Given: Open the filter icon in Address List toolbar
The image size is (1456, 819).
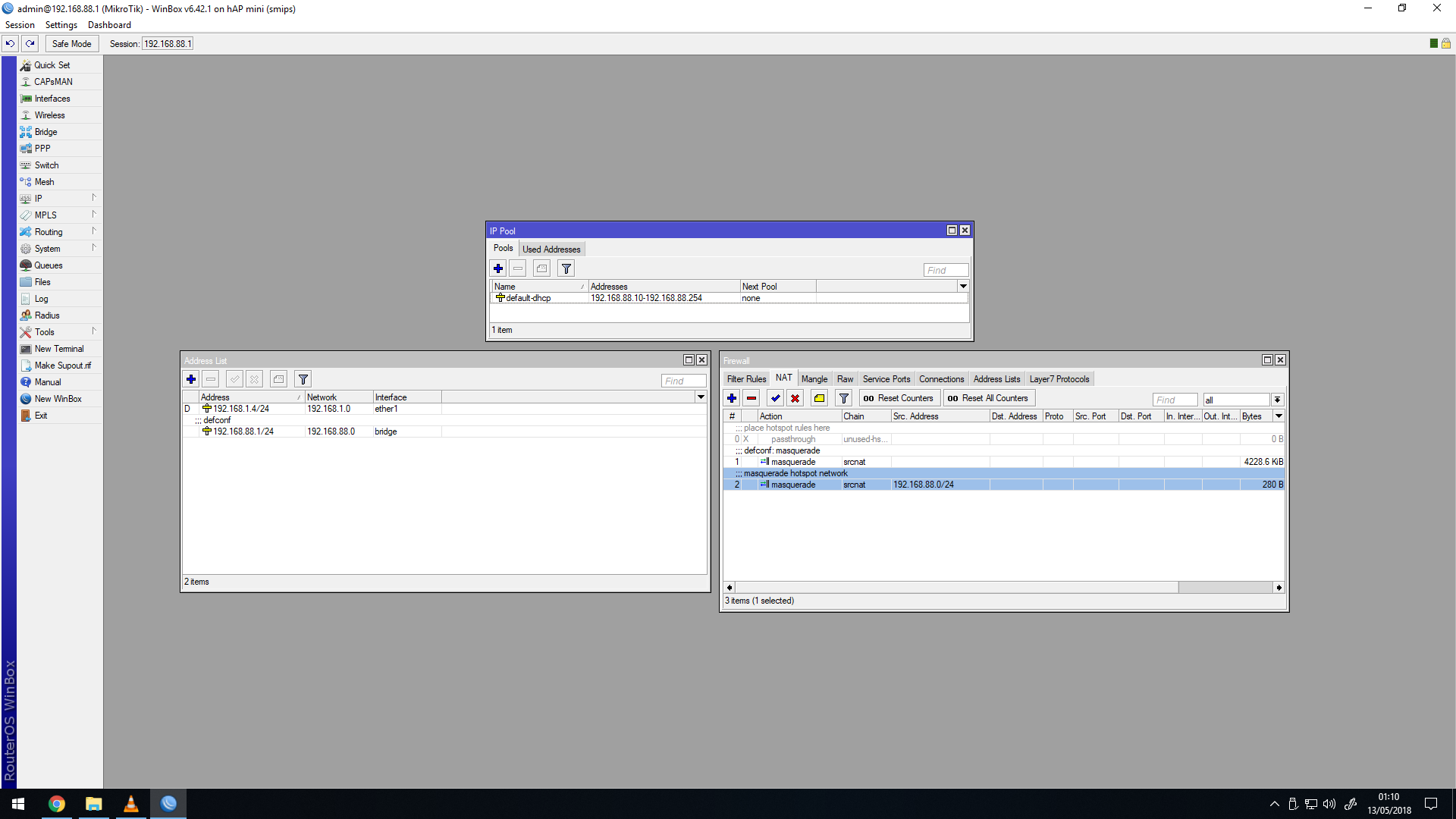Looking at the screenshot, I should click(302, 378).
